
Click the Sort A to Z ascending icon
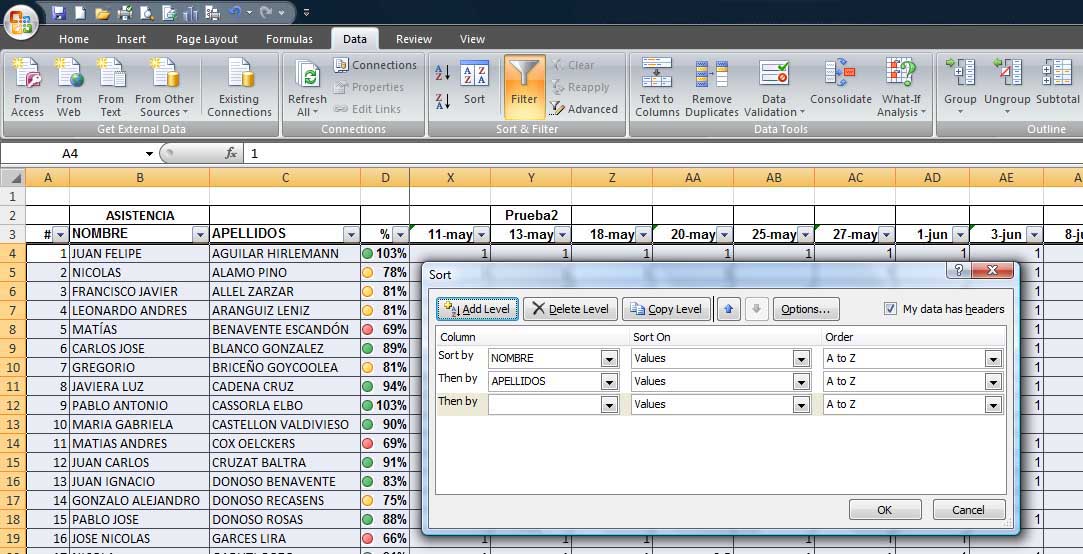point(442,73)
